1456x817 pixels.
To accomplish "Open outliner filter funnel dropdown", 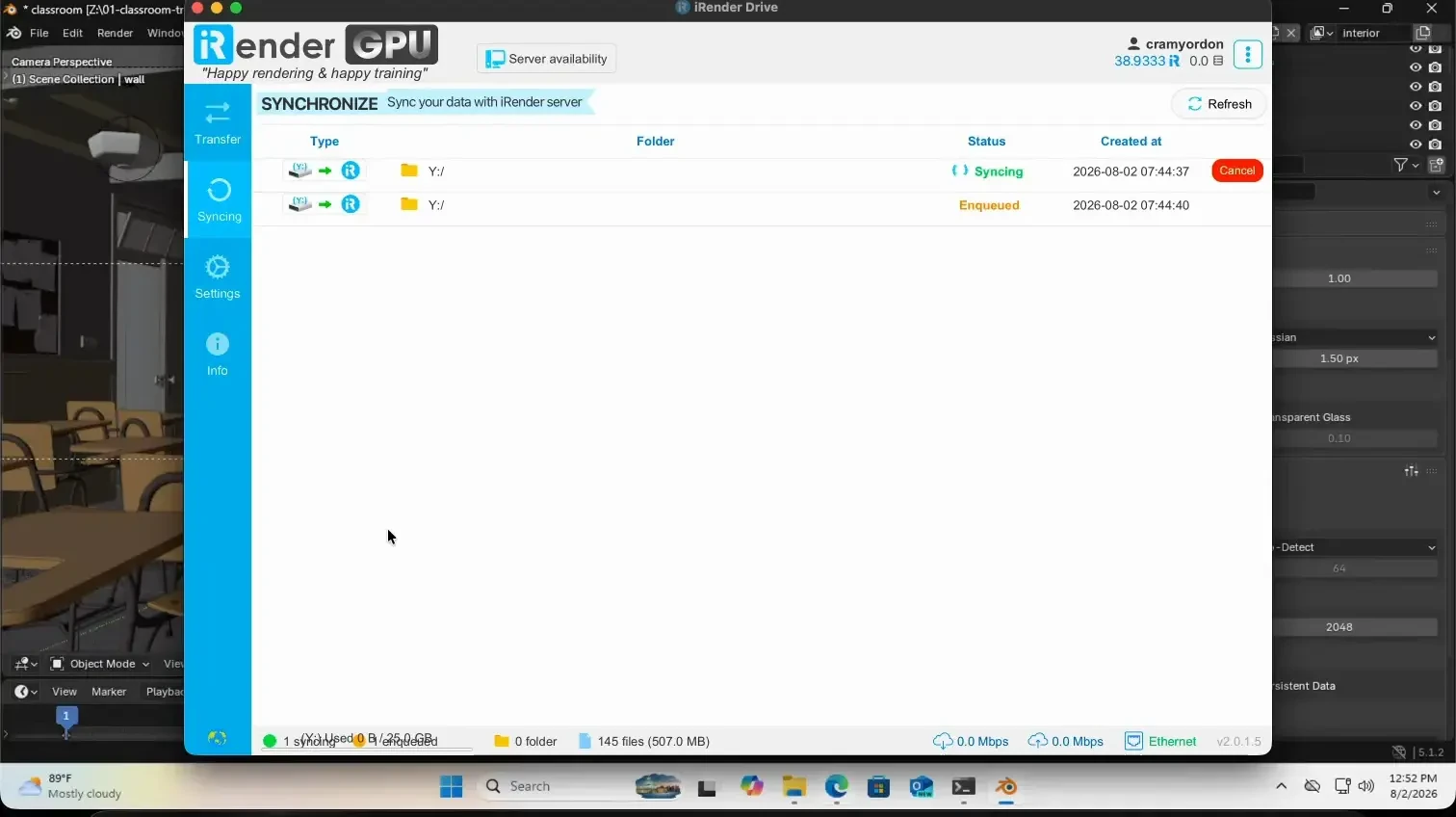I will (x=1406, y=165).
